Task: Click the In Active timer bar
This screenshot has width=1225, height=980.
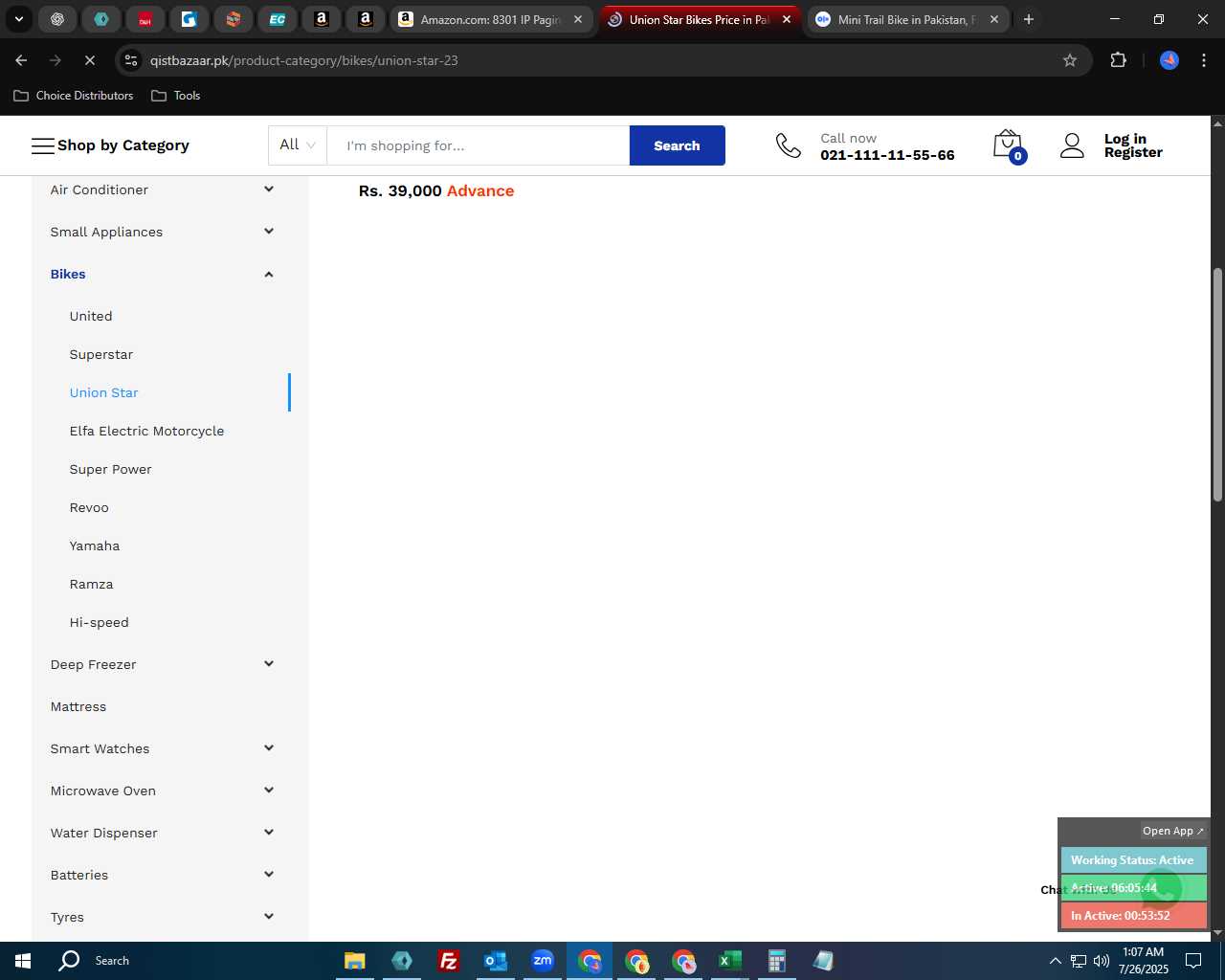Action: pyautogui.click(x=1133, y=916)
